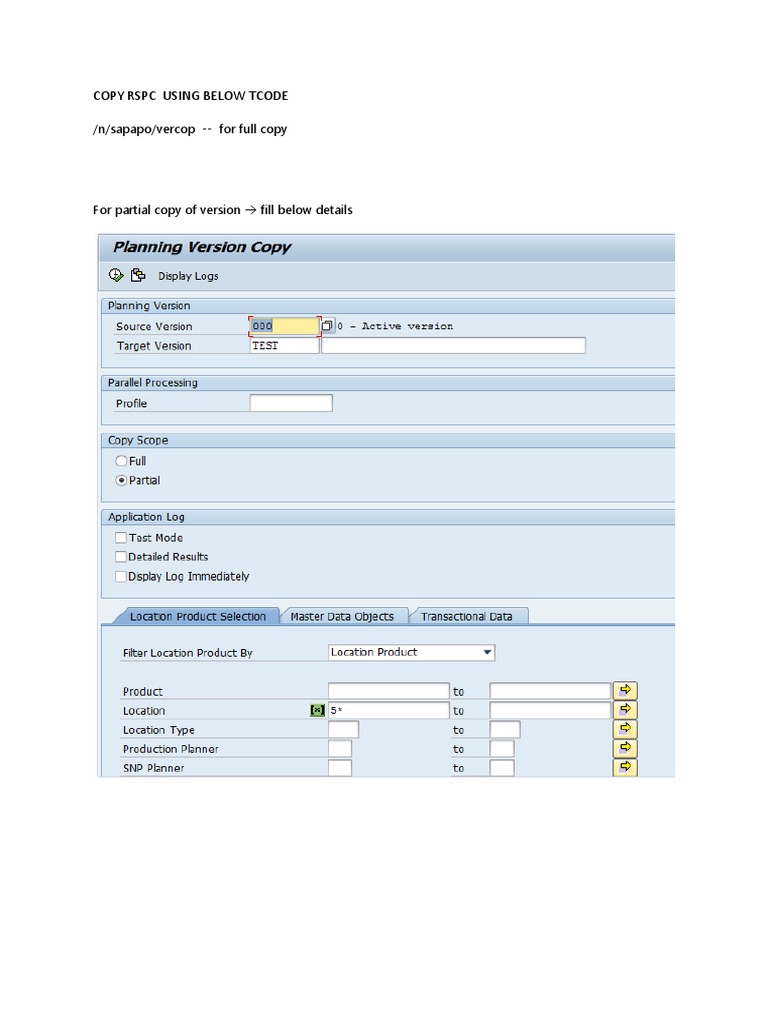Click the 'Application Log' section header
Screen dimensions: 768x1024
pyautogui.click(x=146, y=517)
